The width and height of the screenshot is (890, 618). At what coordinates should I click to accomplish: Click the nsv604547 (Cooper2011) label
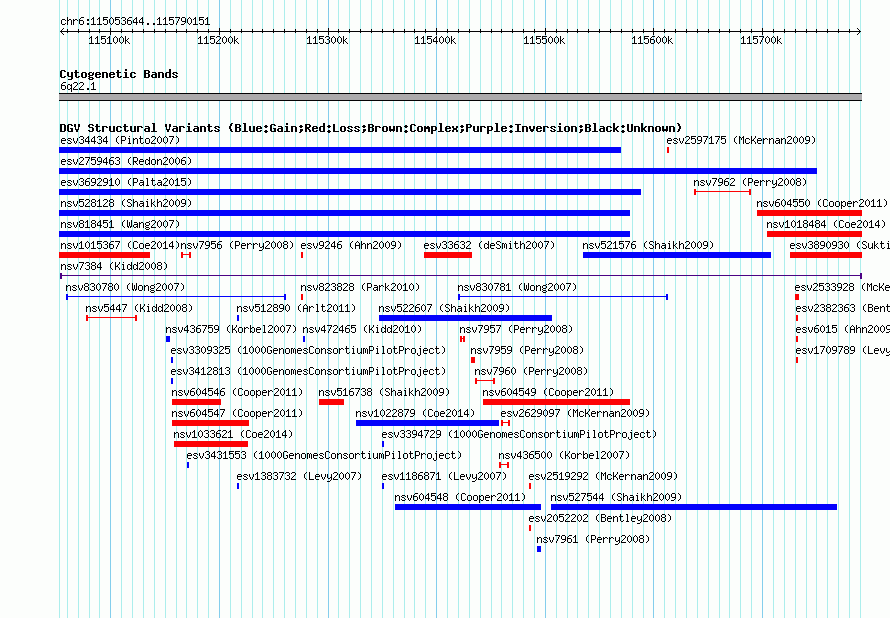pyautogui.click(x=237, y=413)
